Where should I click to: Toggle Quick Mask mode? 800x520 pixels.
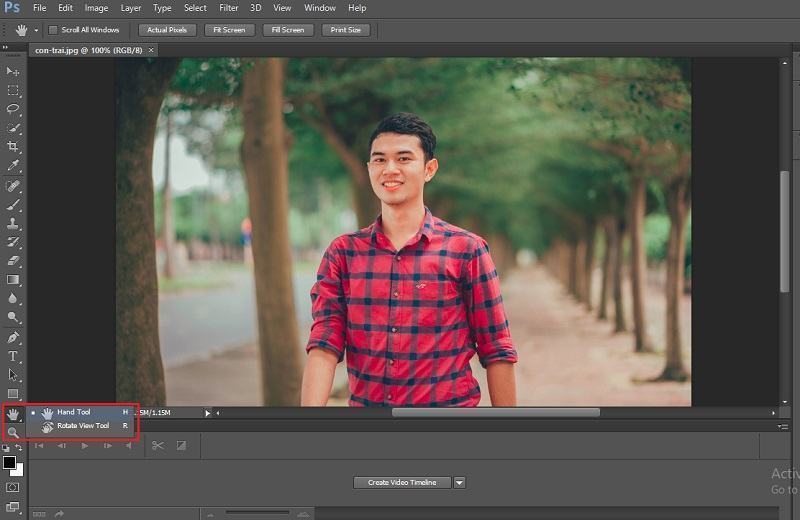tap(13, 487)
